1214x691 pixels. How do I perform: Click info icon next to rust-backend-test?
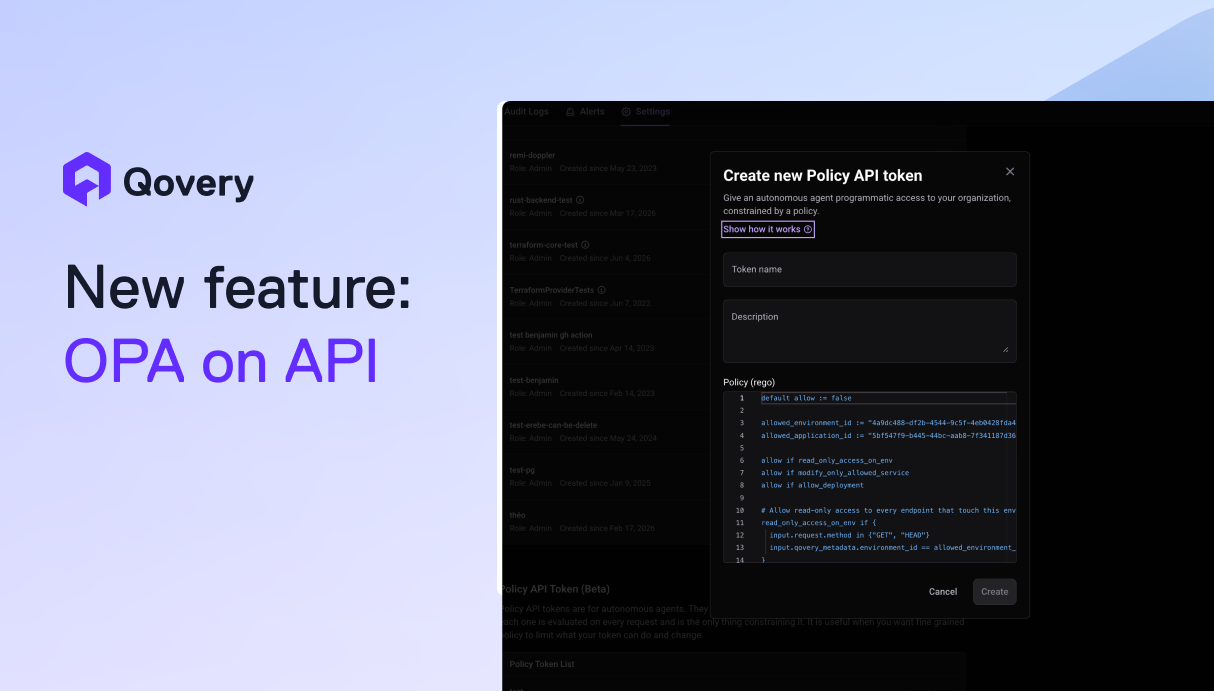coord(580,200)
